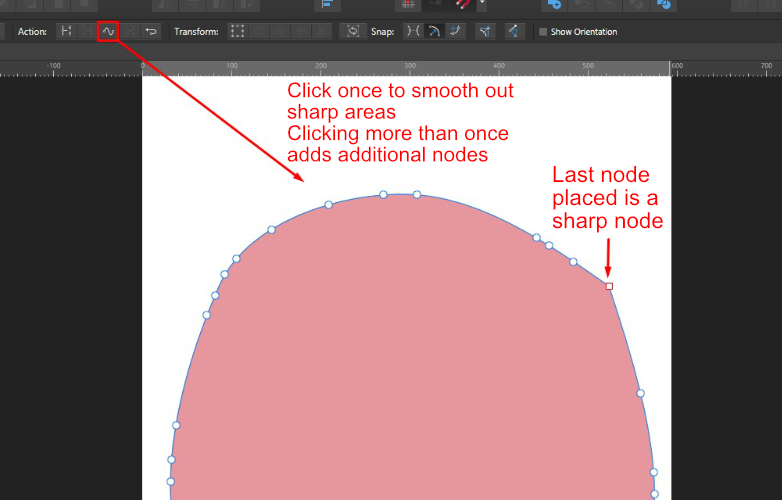Enable Transform Mode dotted box icon

point(237,31)
